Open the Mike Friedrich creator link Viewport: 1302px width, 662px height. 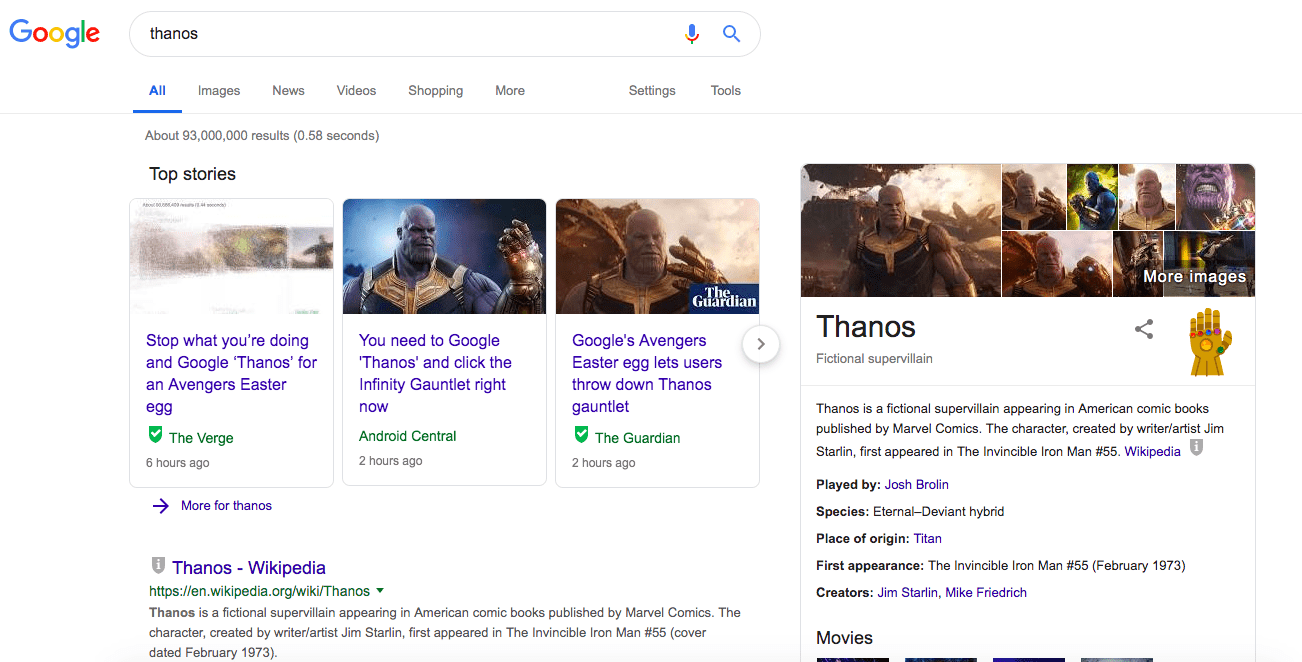(x=986, y=593)
